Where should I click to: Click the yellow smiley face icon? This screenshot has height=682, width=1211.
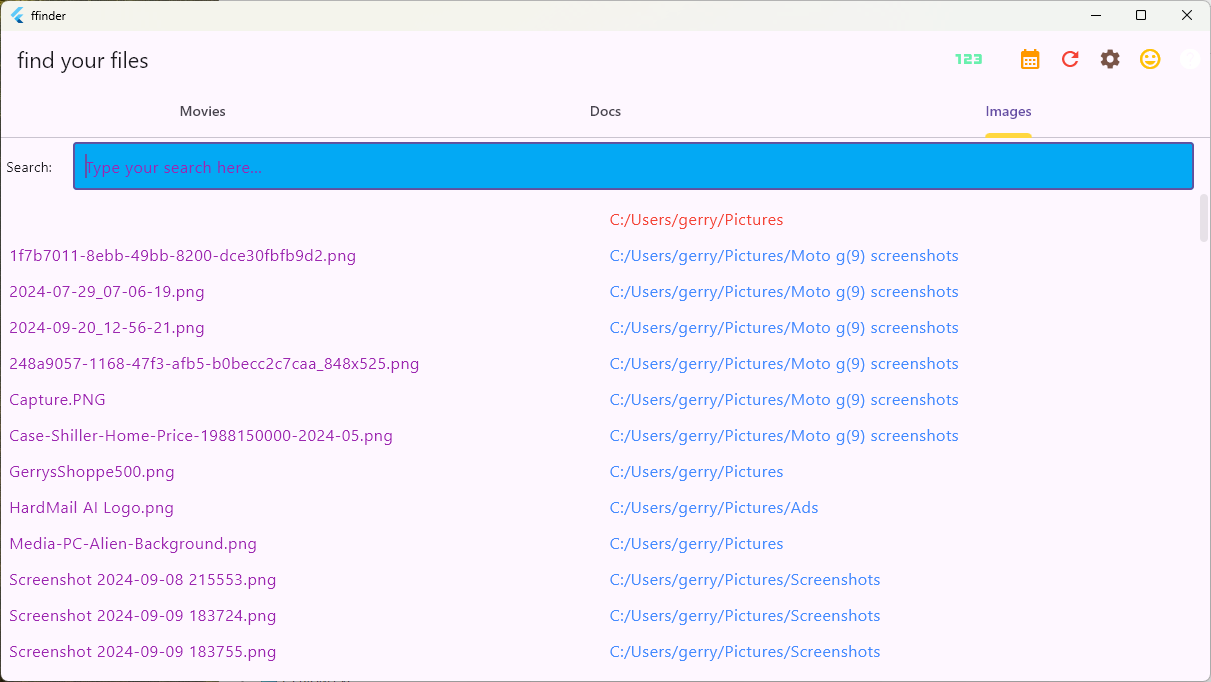tap(1150, 59)
